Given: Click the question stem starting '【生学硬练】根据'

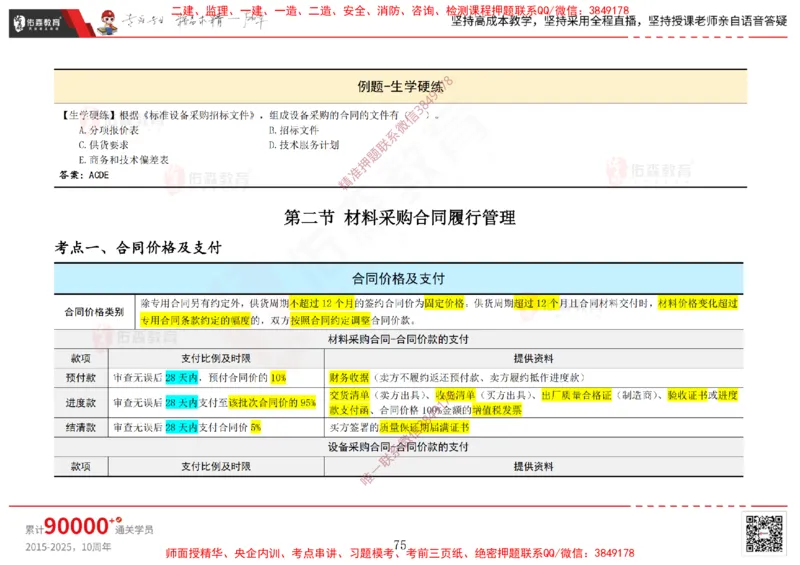Looking at the screenshot, I should pos(249,115).
